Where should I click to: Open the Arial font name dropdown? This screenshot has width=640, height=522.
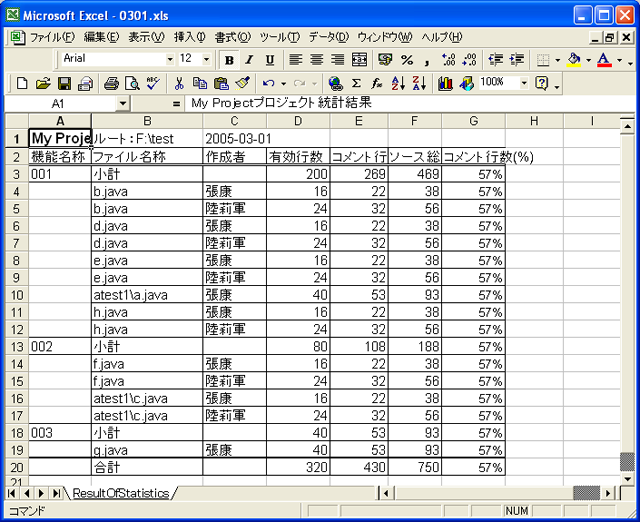click(x=166, y=59)
